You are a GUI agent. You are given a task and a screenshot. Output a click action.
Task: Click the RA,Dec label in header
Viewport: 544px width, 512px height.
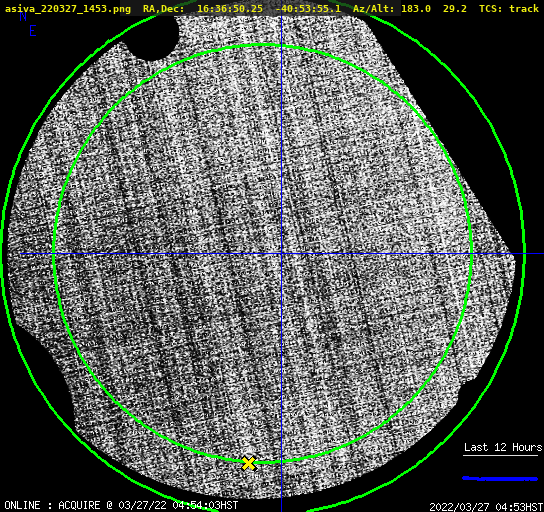(164, 8)
